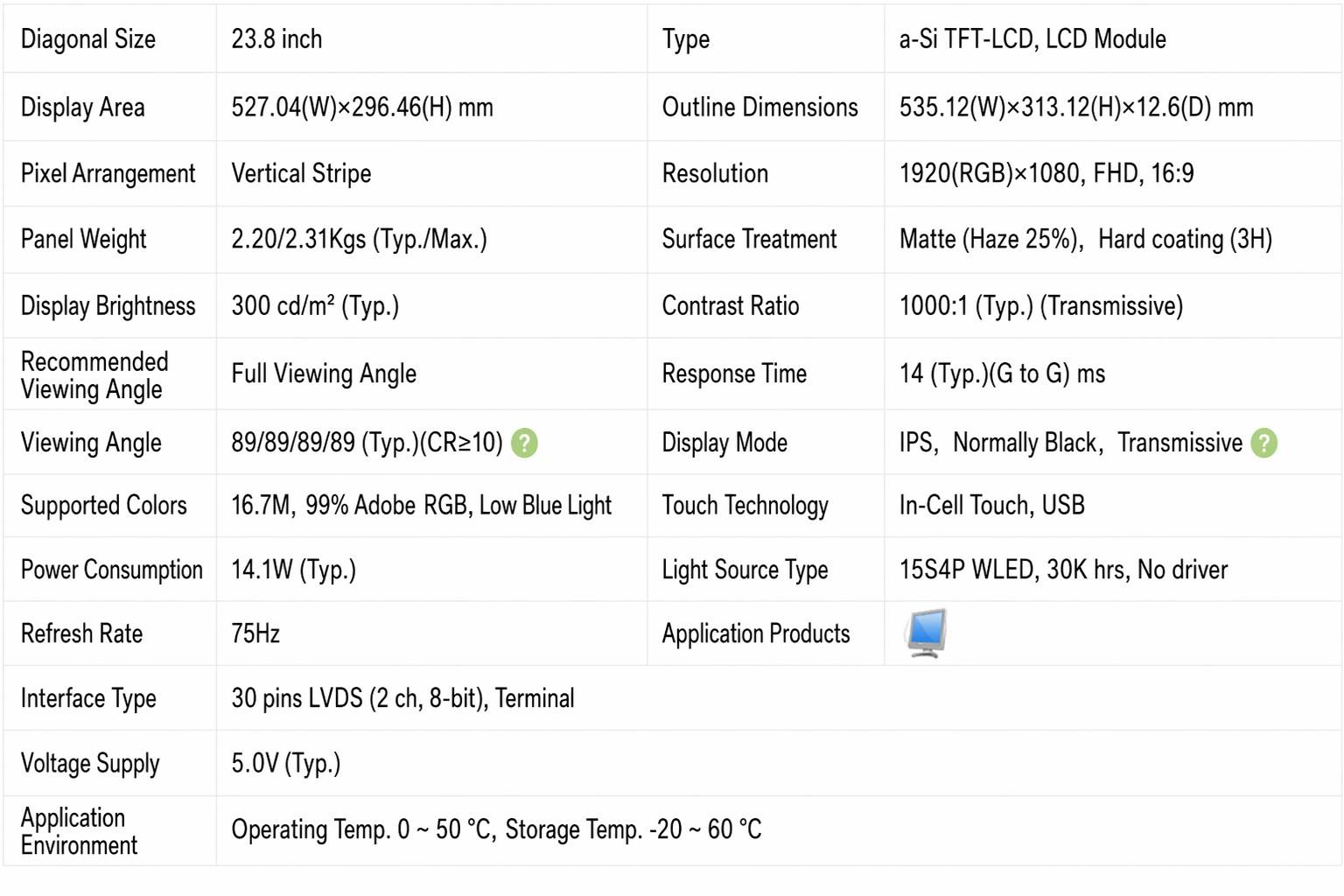Viewport: 1344px width, 896px height.
Task: Click the 23.8 inch value
Action: point(276,39)
